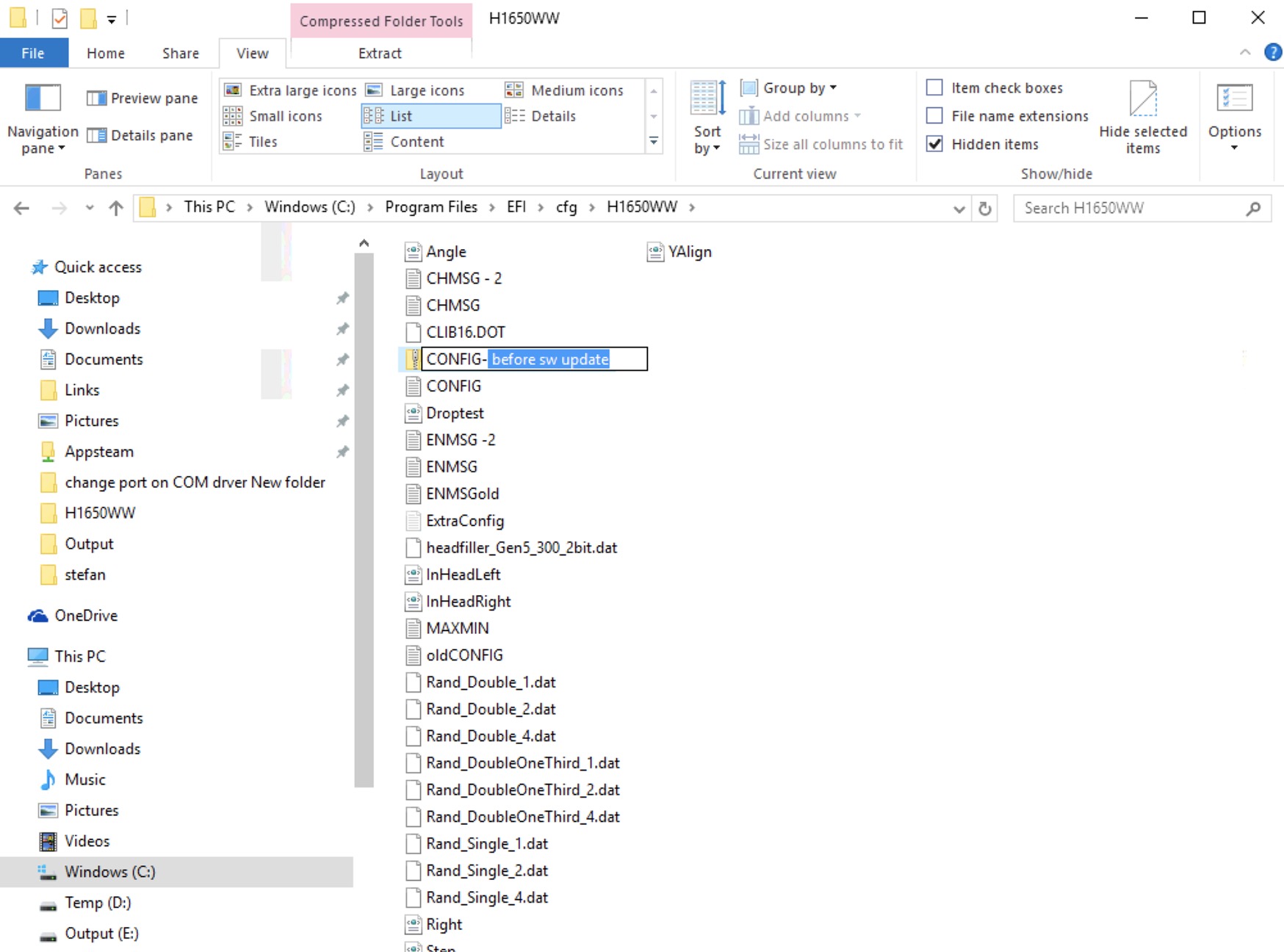
Task: Switch to the View ribbon tab
Action: (x=252, y=53)
